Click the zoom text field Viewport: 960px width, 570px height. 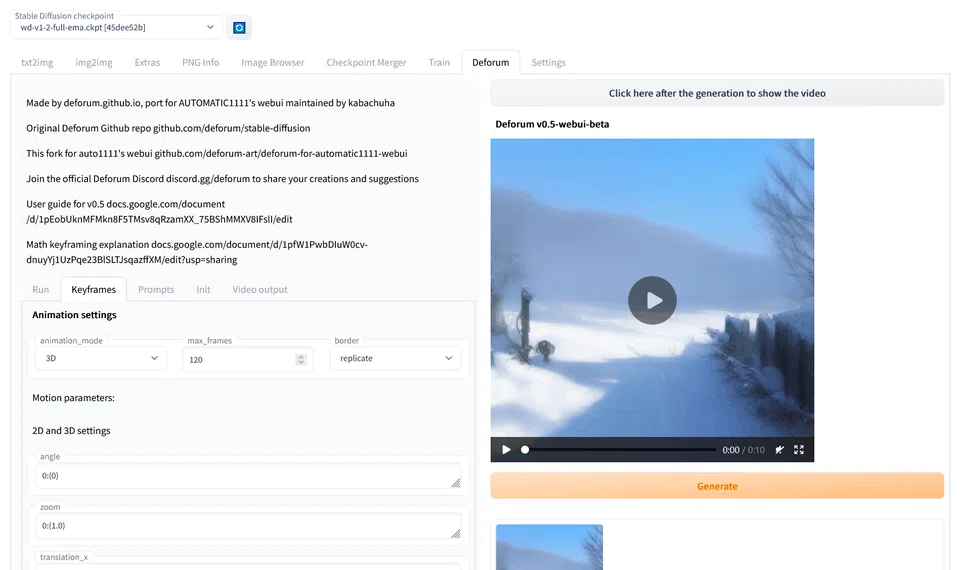click(248, 526)
